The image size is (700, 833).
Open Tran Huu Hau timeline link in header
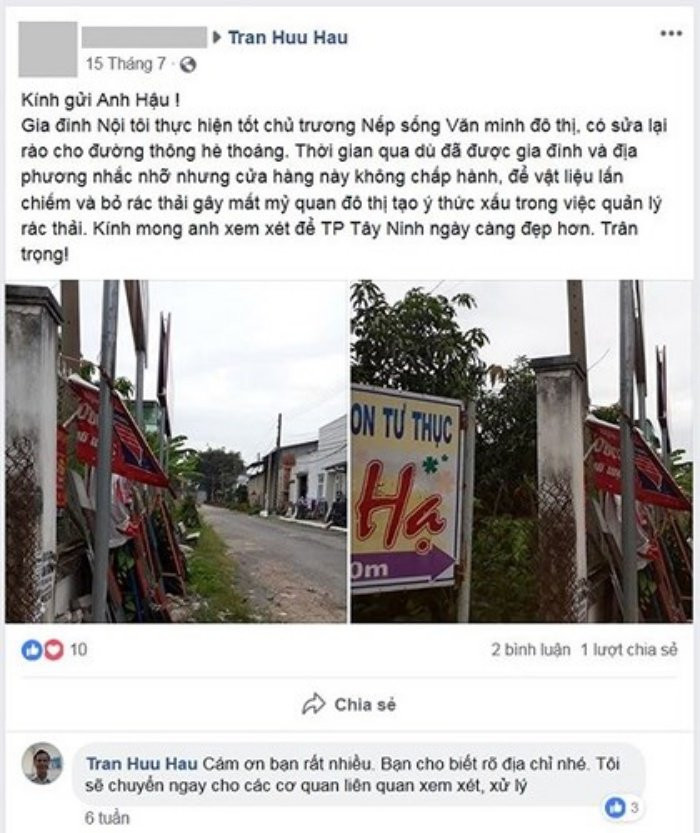(288, 37)
